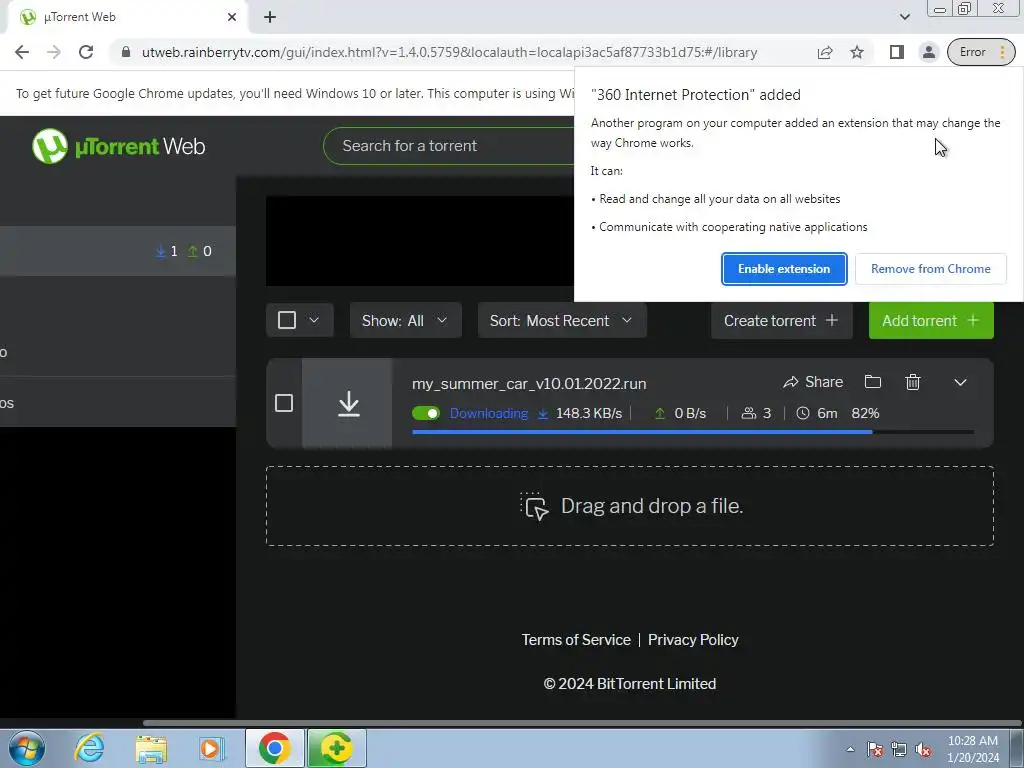The width and height of the screenshot is (1024, 768).
Task: Click the network tray icon
Action: click(x=899, y=749)
